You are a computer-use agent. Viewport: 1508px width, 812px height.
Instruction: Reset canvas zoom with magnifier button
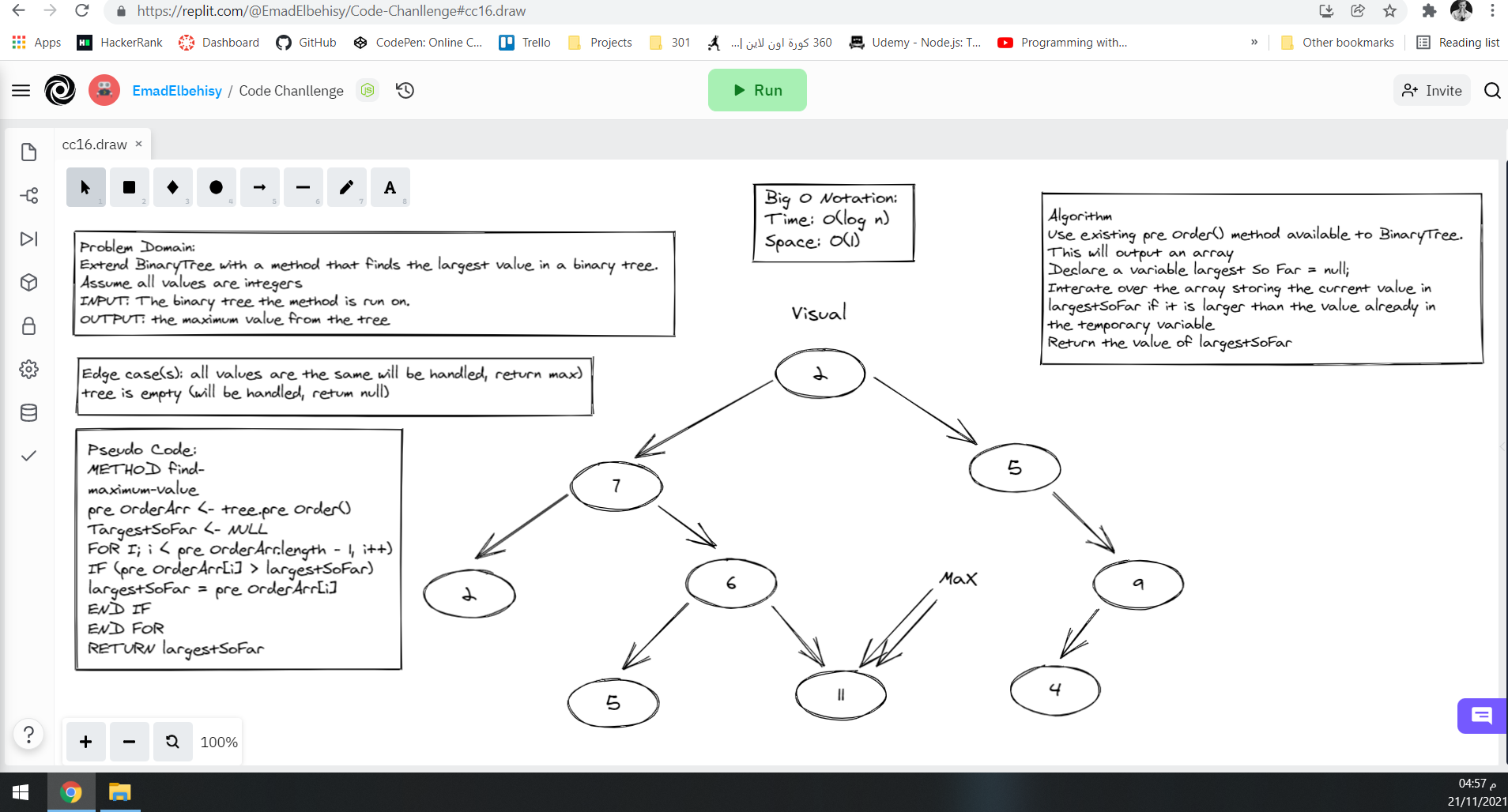click(x=173, y=742)
